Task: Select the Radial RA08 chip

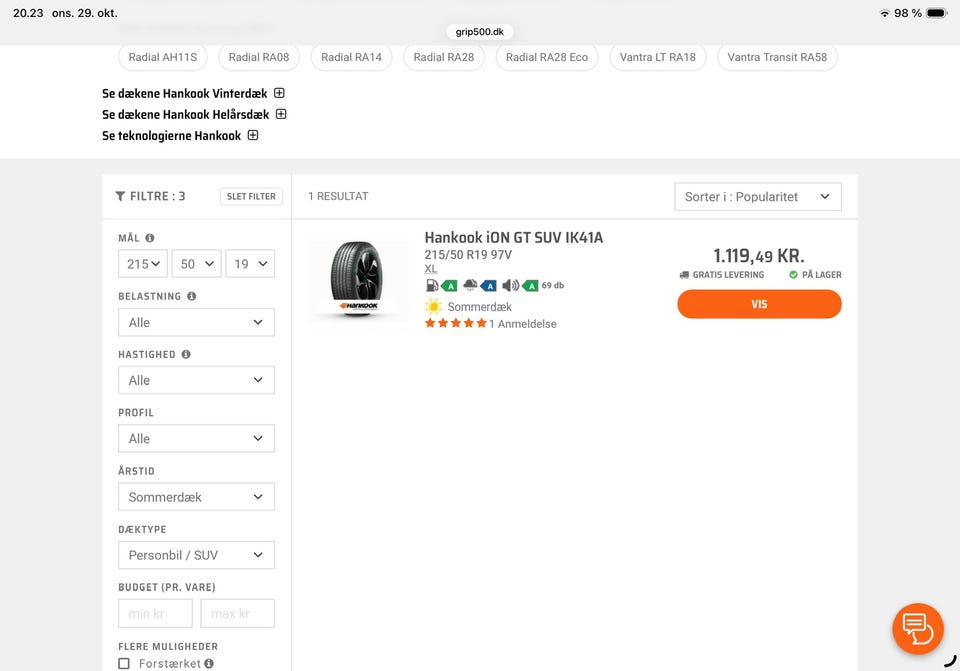Action: click(x=259, y=57)
